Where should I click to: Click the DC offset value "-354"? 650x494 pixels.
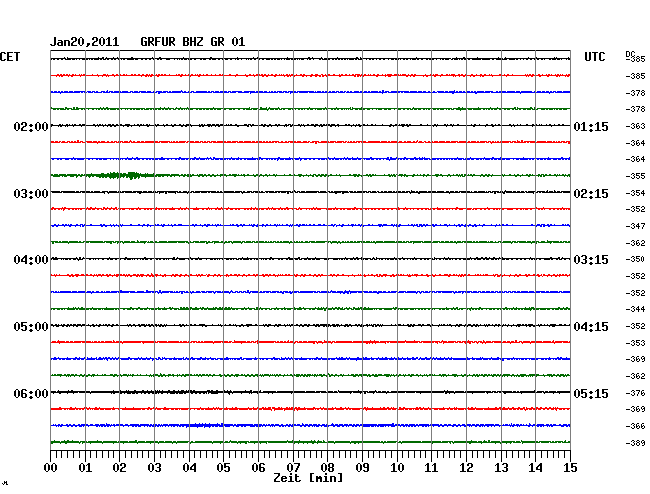[x=635, y=193]
